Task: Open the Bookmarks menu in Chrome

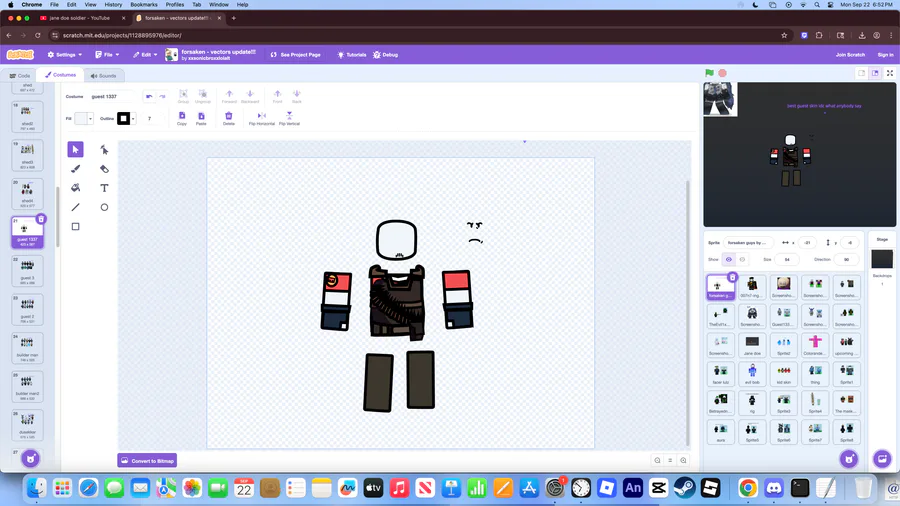Action: point(143,5)
